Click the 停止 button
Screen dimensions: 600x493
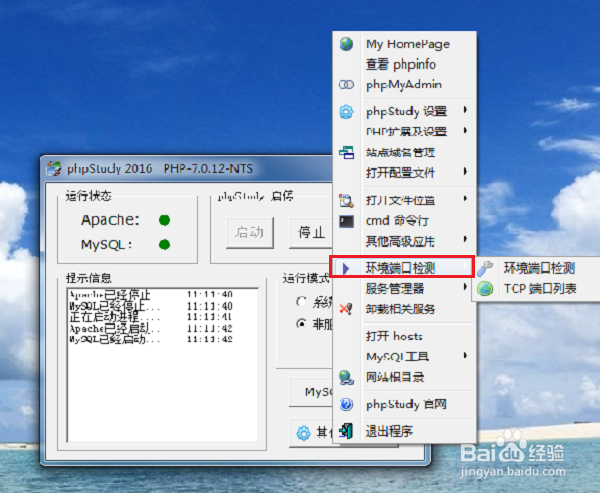[x=311, y=232]
